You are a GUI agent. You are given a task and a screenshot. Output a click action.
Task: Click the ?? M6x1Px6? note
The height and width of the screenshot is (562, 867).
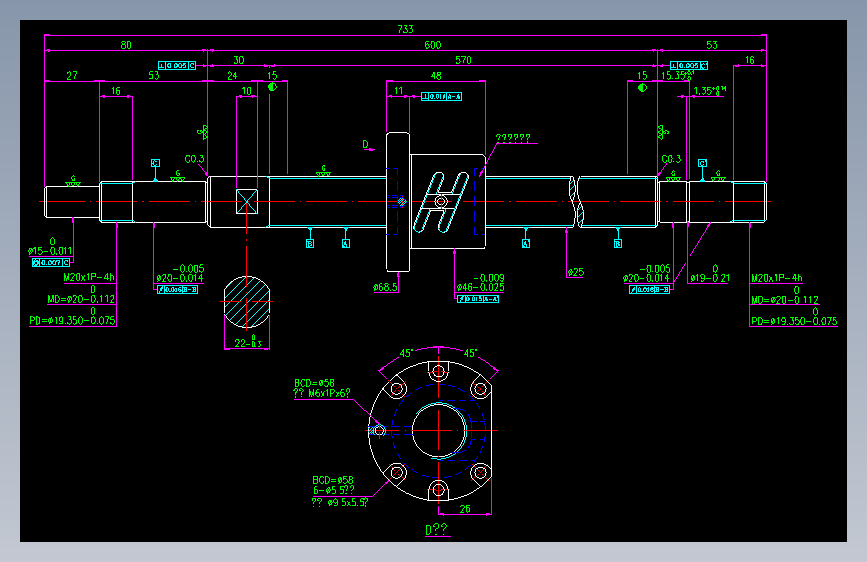tap(321, 393)
